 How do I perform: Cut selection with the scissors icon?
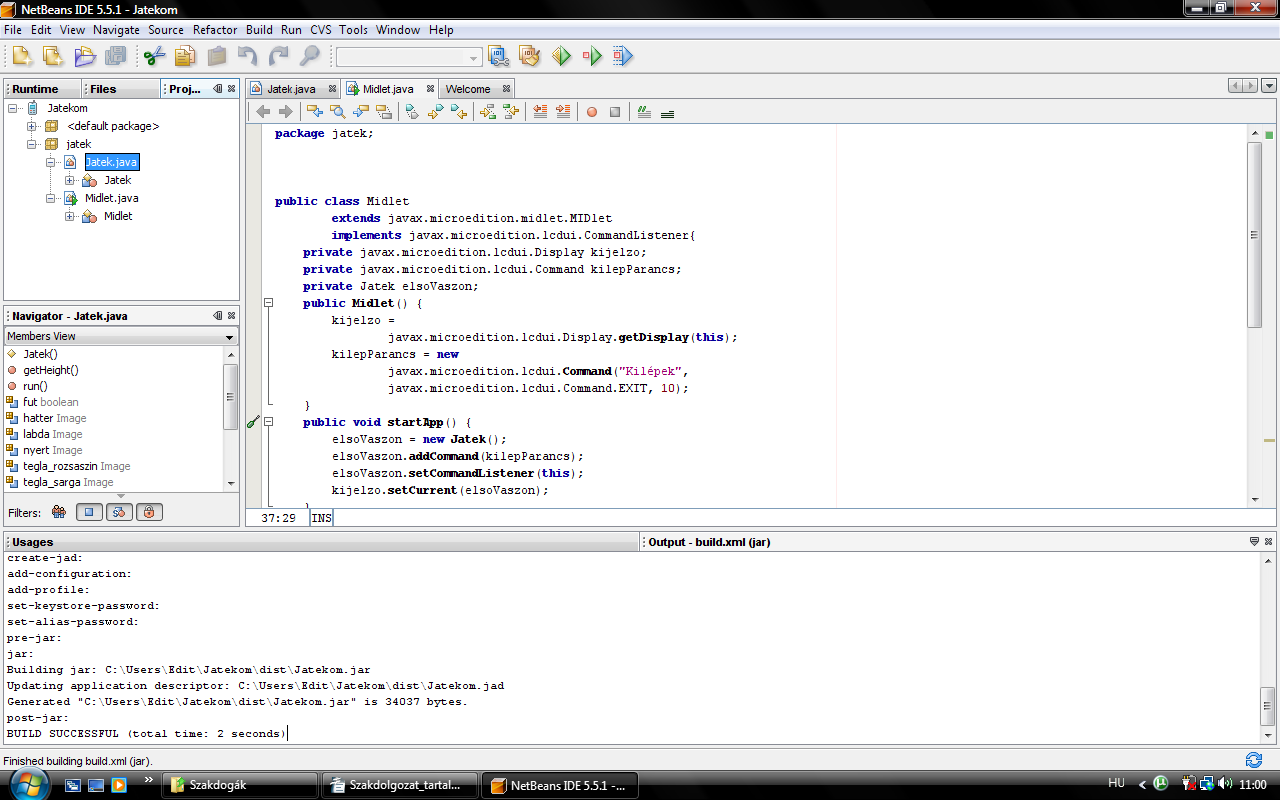154,57
